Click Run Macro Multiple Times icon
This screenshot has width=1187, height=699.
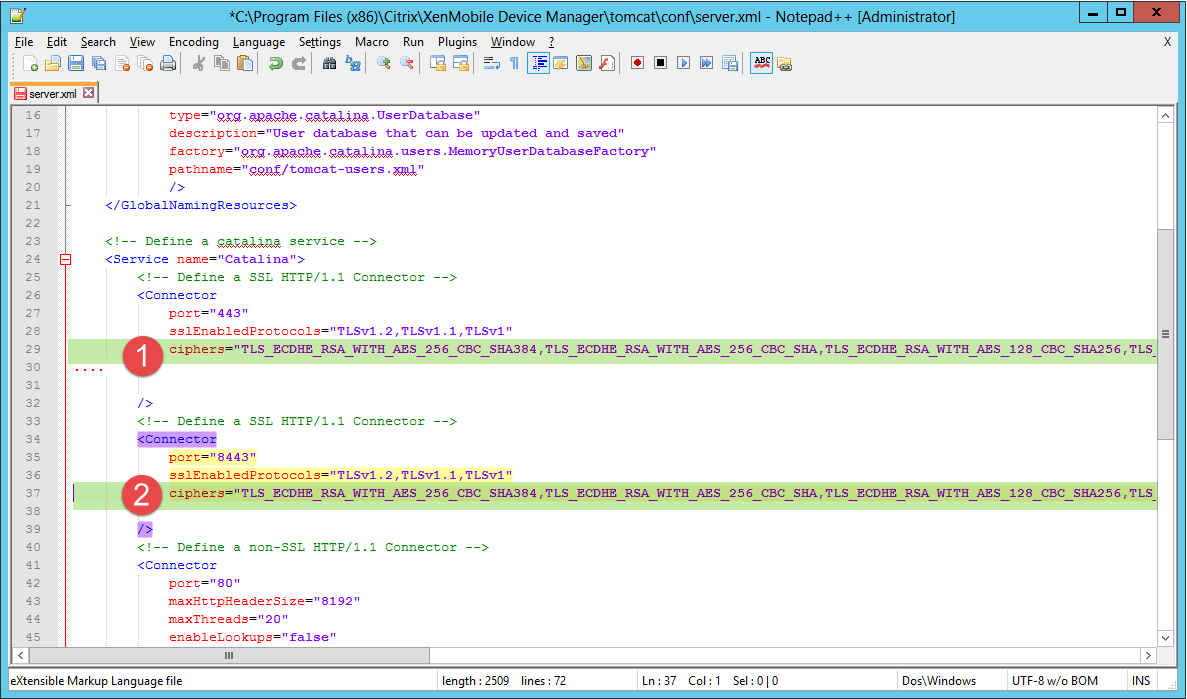[706, 64]
